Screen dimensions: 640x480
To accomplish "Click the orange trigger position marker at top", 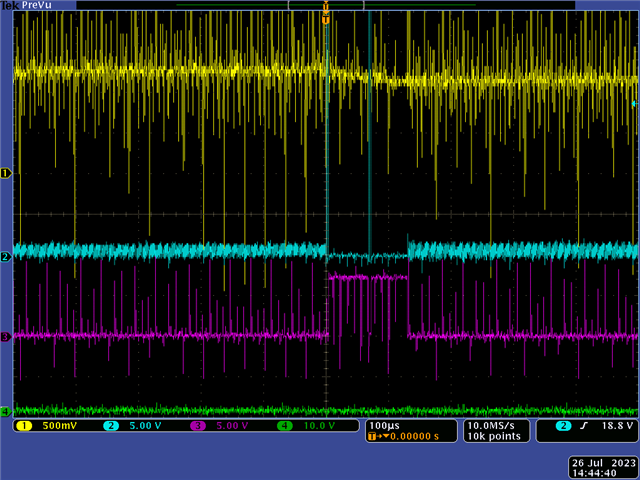I will 326,19.
